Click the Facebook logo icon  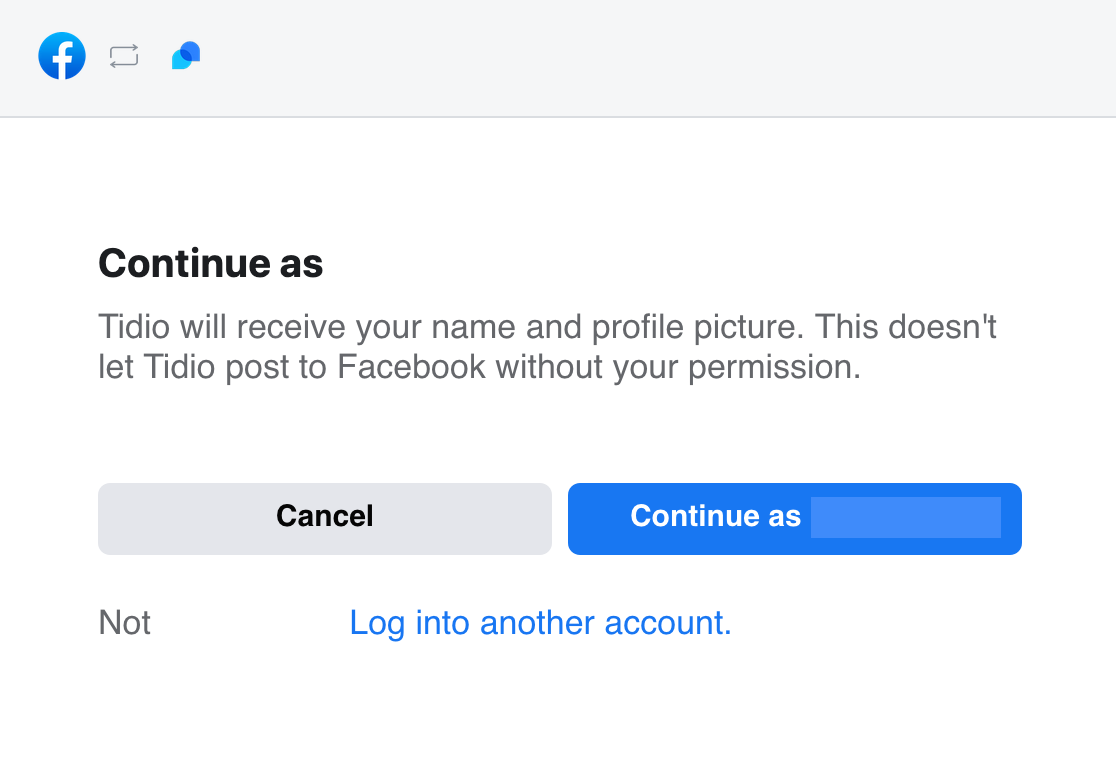(62, 56)
